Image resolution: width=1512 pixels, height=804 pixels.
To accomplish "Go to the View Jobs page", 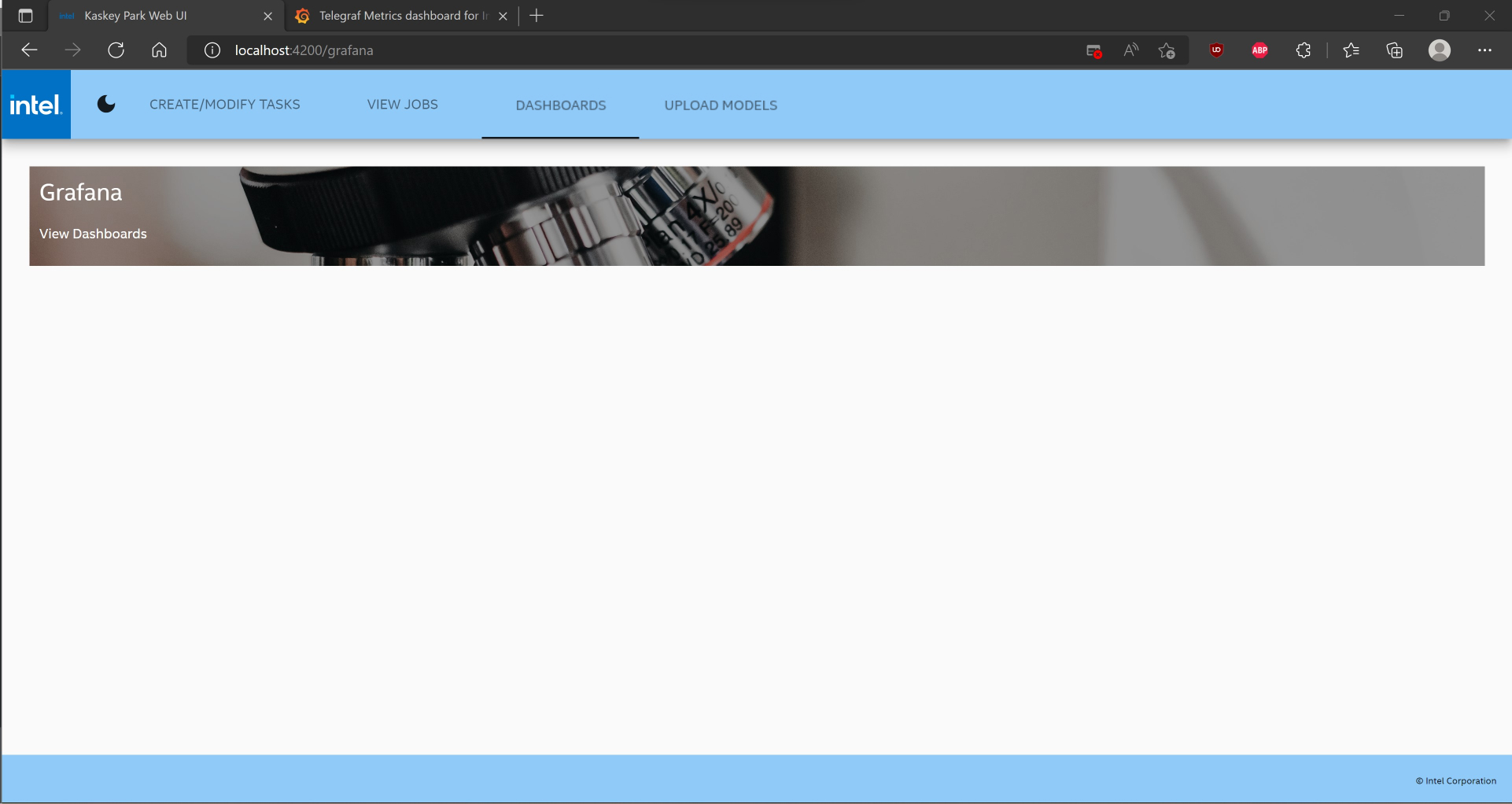I will [402, 105].
